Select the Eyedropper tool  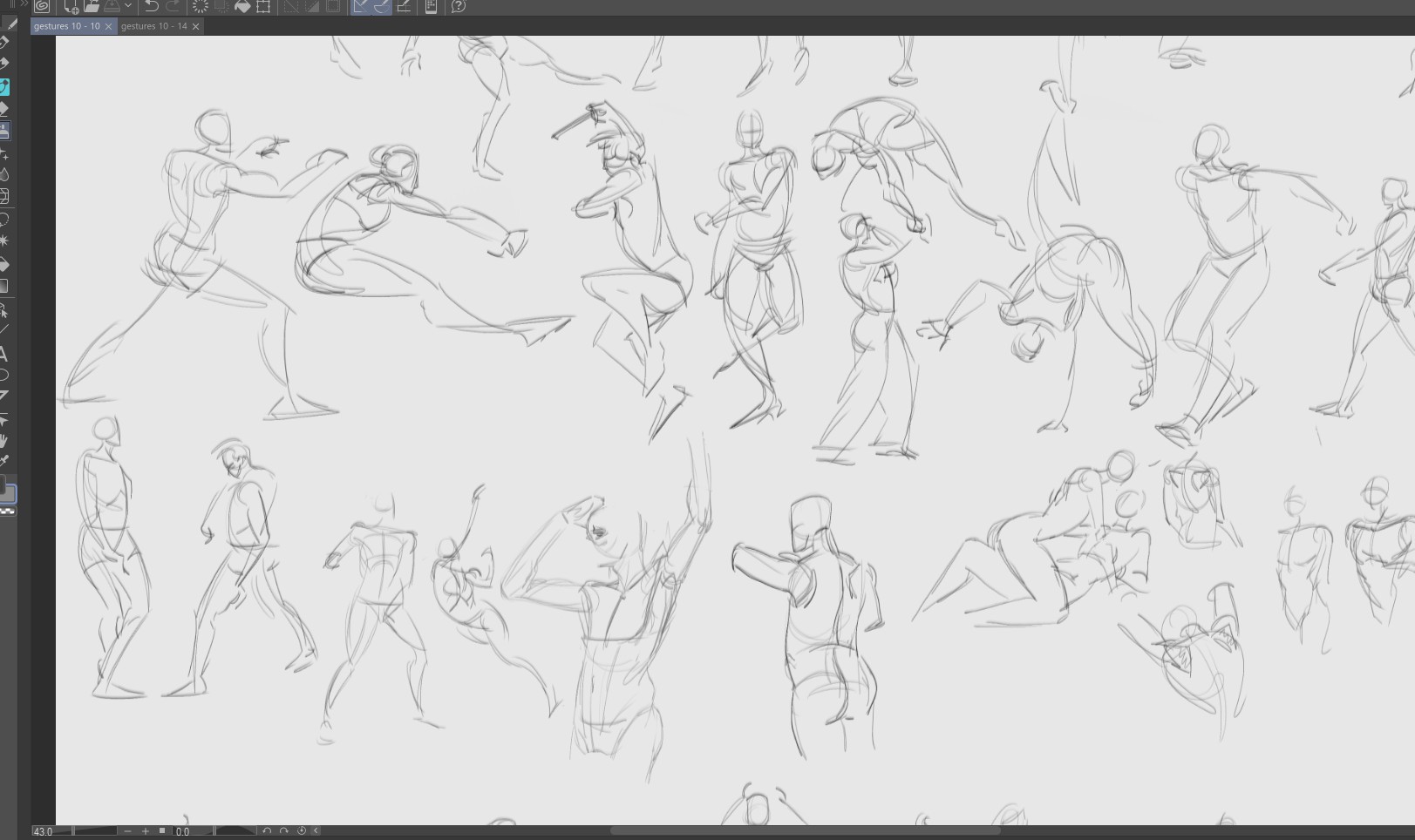coord(4,461)
